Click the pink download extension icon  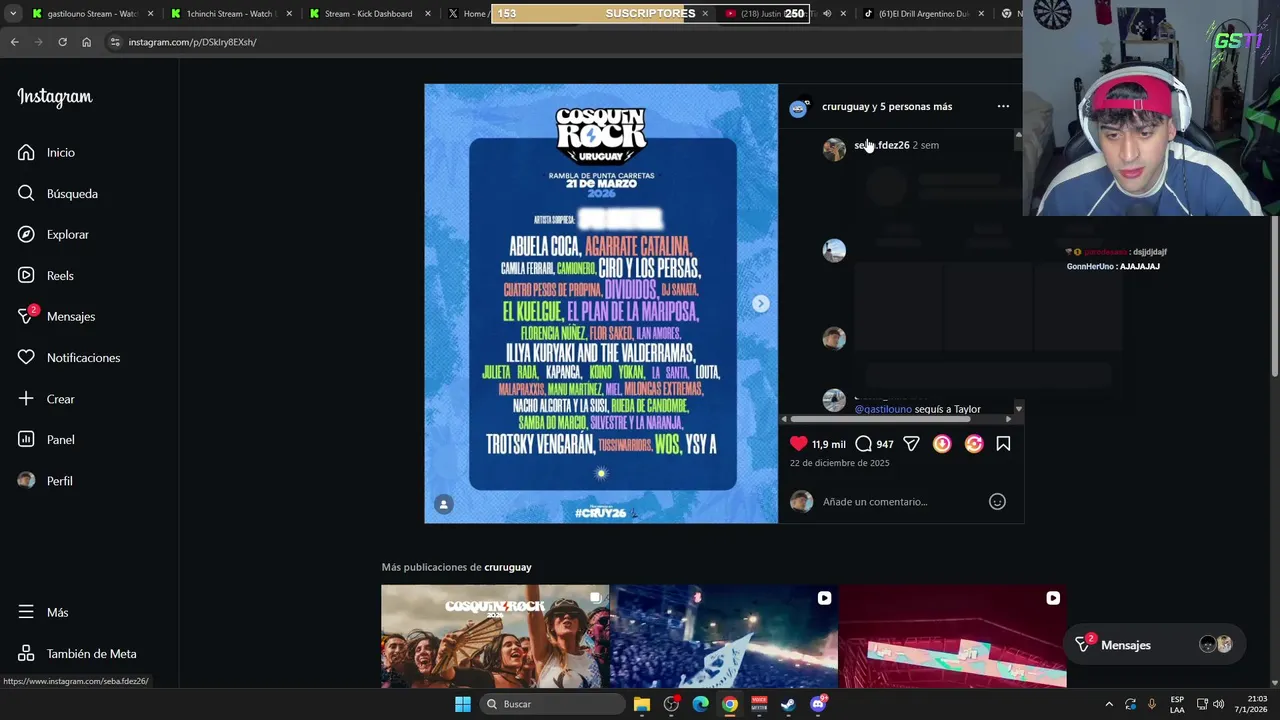(x=942, y=443)
